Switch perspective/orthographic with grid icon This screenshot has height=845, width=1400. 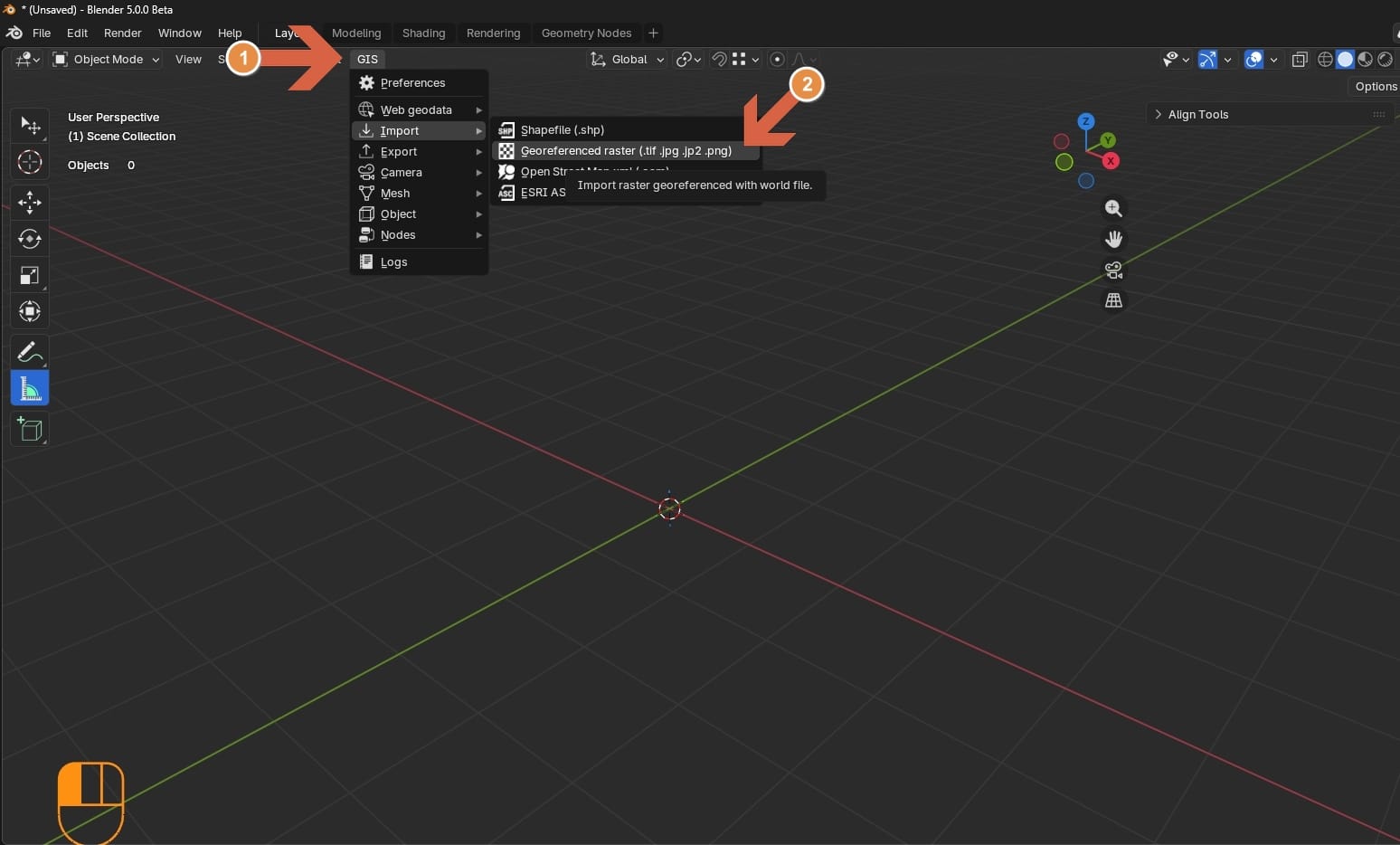1113,300
